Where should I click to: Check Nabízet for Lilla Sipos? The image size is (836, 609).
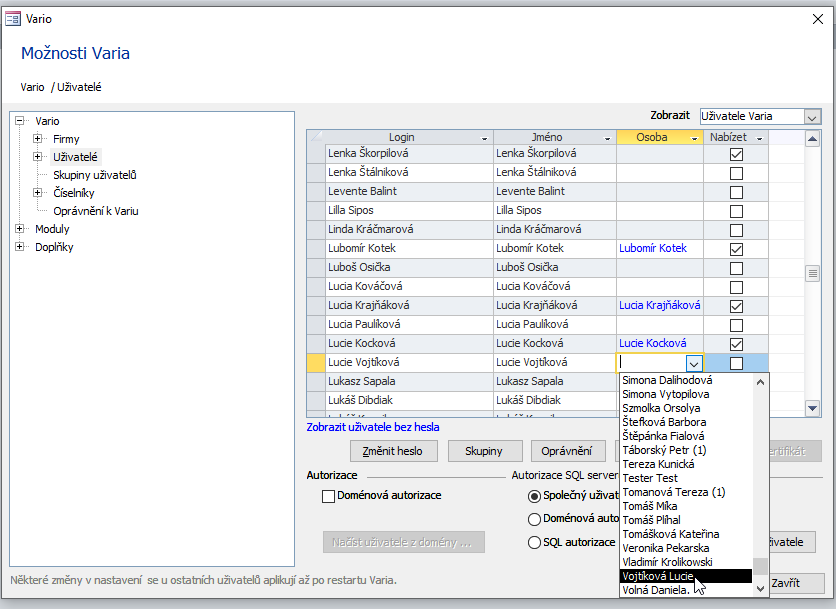[736, 212]
